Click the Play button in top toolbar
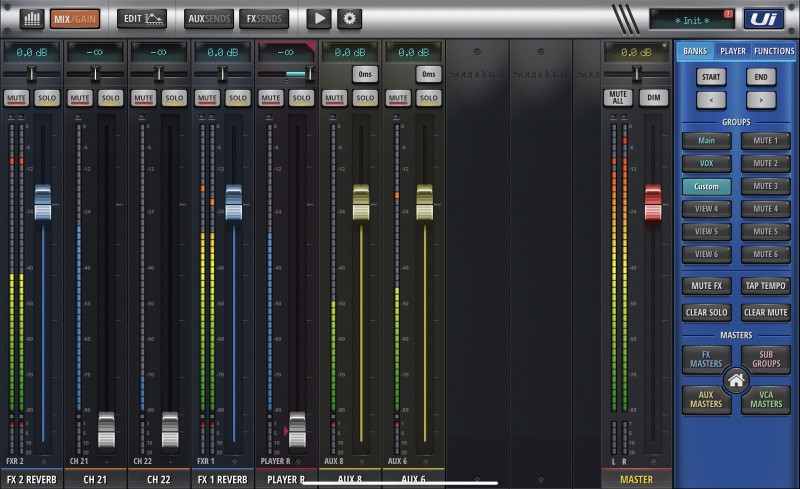The width and height of the screenshot is (800, 489). [x=319, y=18]
